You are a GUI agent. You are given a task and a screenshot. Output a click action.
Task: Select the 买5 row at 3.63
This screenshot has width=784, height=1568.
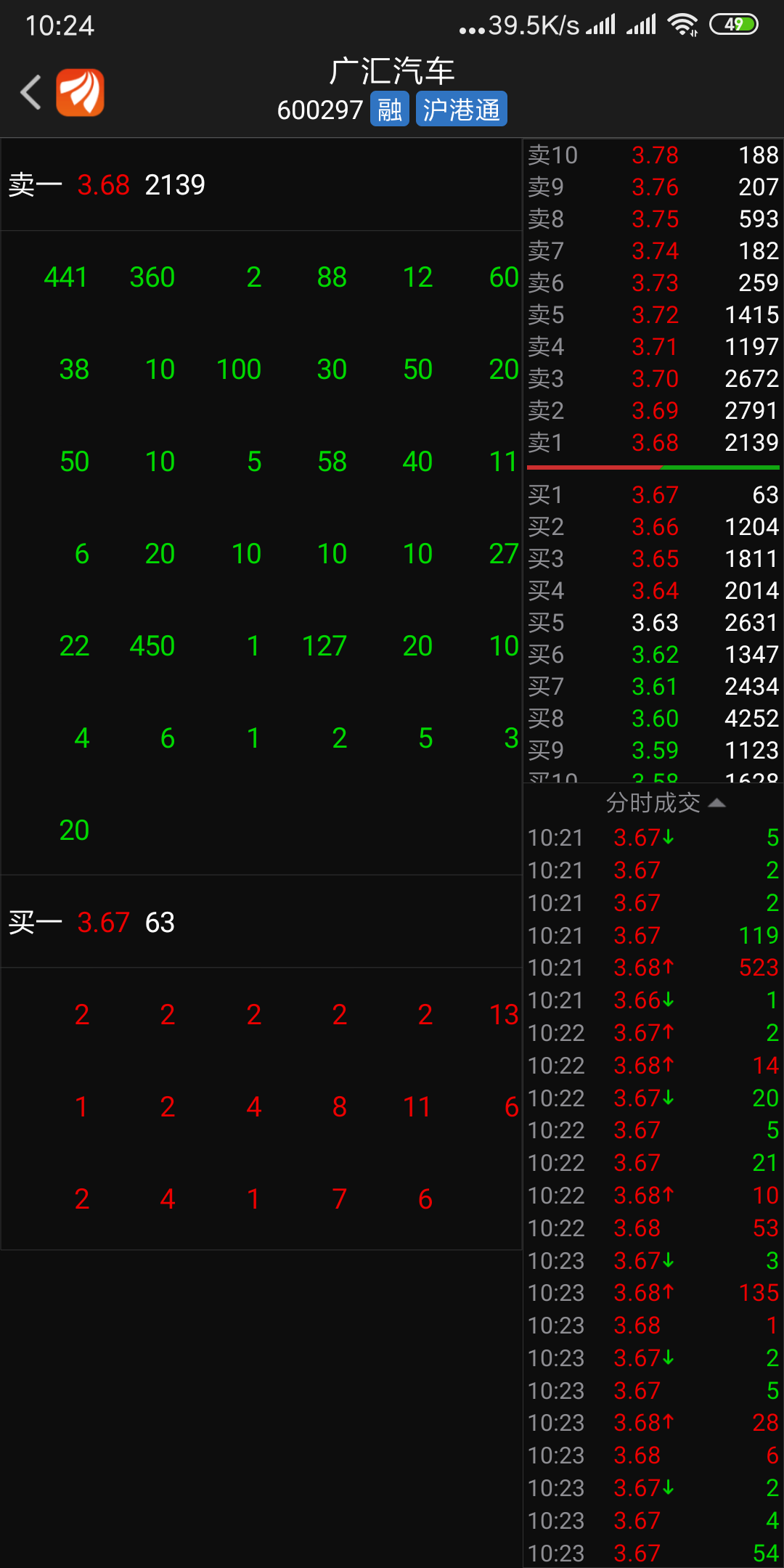click(x=653, y=623)
